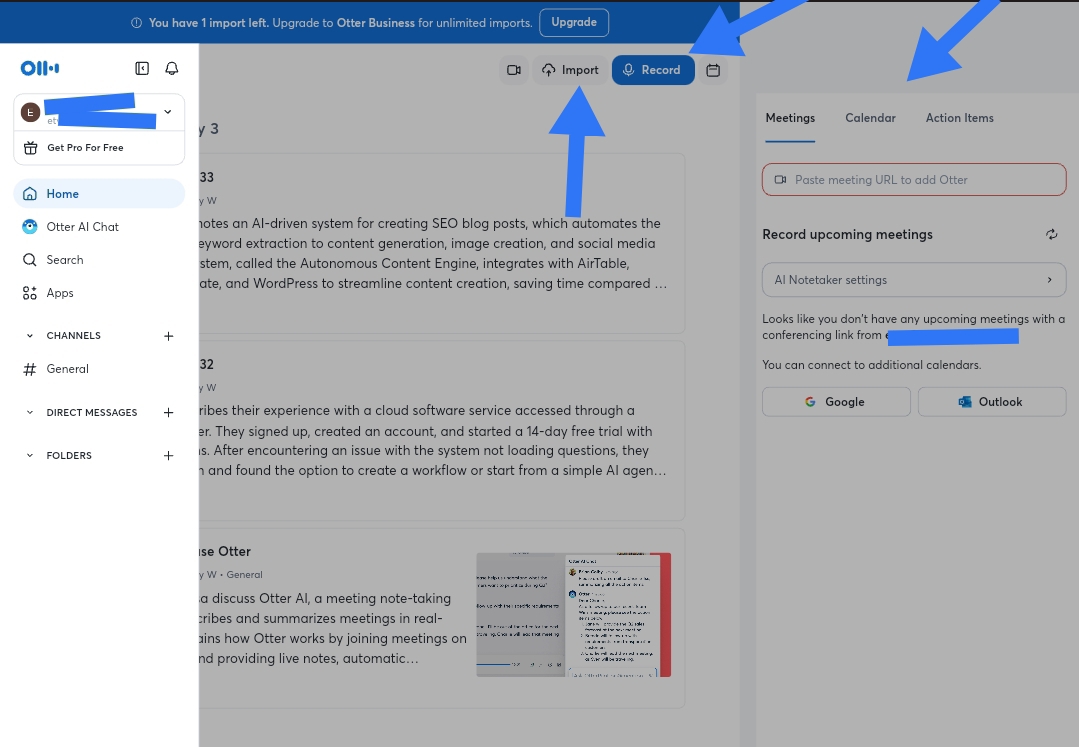Collapse the CHANNELS section chevron
The height and width of the screenshot is (747, 1079).
[30, 336]
